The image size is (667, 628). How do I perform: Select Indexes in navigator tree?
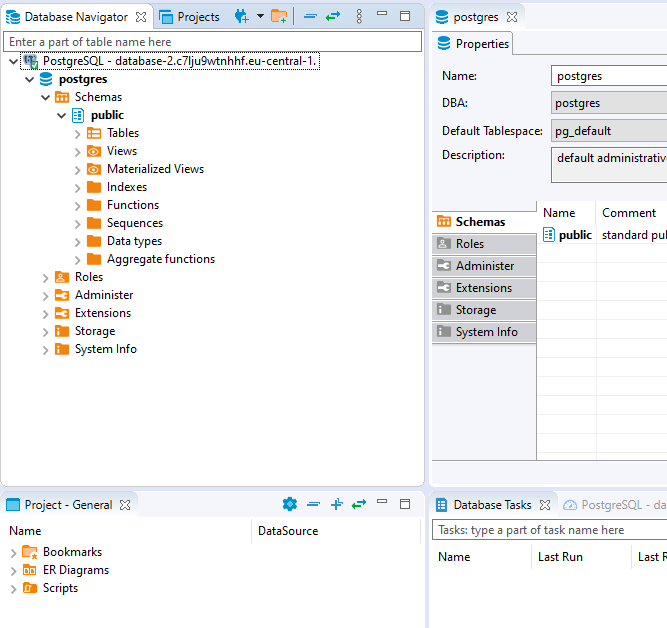127,187
